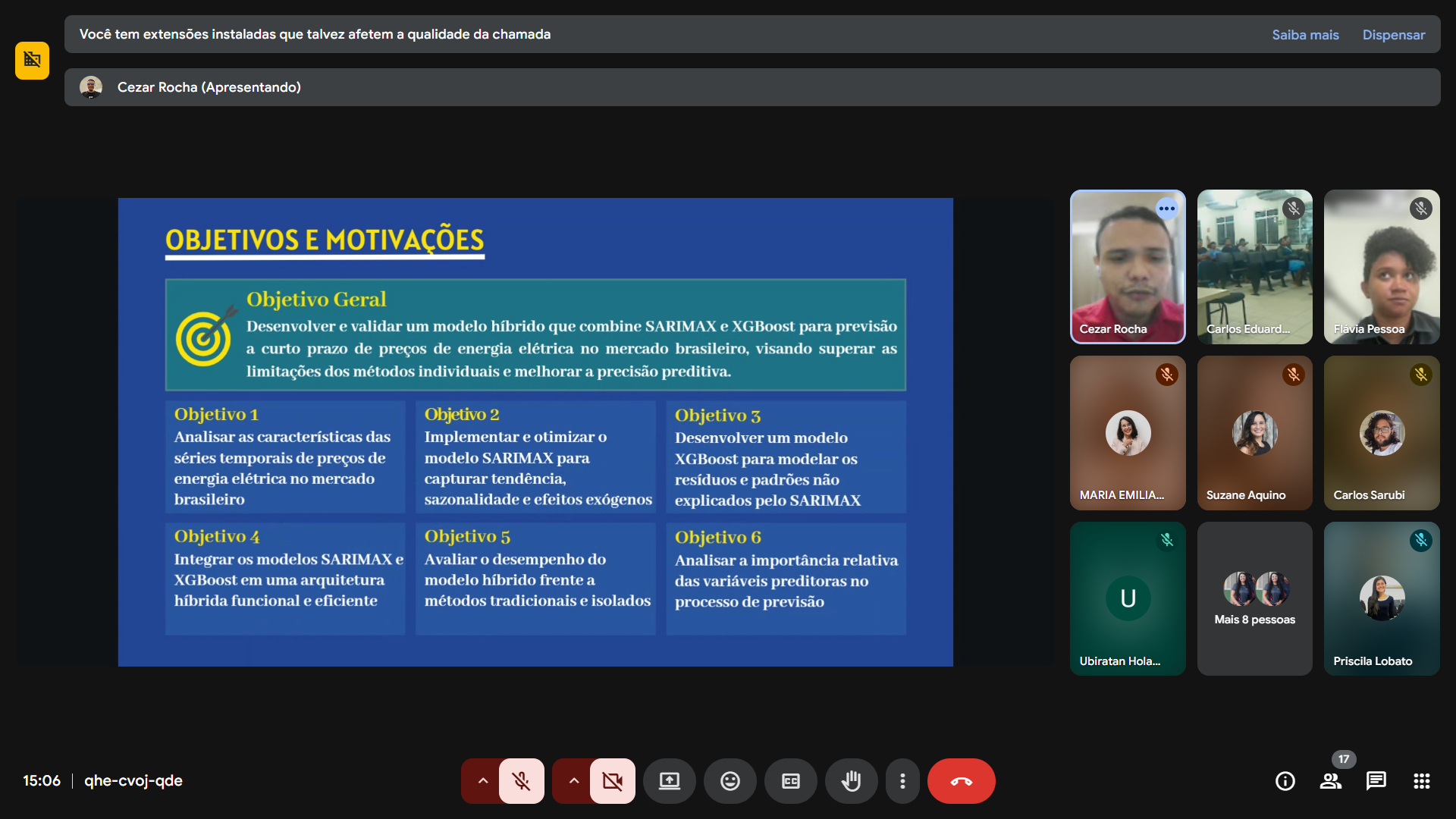This screenshot has width=1456, height=819.
Task: Open the meeting details info icon
Action: pos(1285,781)
